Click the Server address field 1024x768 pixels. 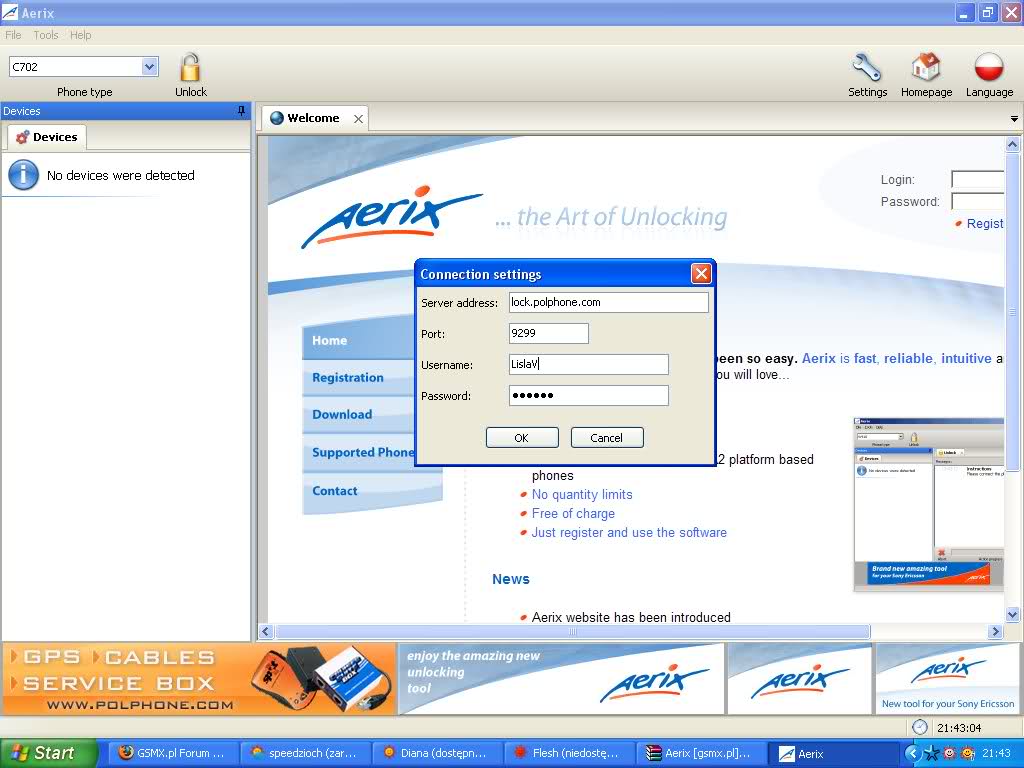(x=608, y=302)
